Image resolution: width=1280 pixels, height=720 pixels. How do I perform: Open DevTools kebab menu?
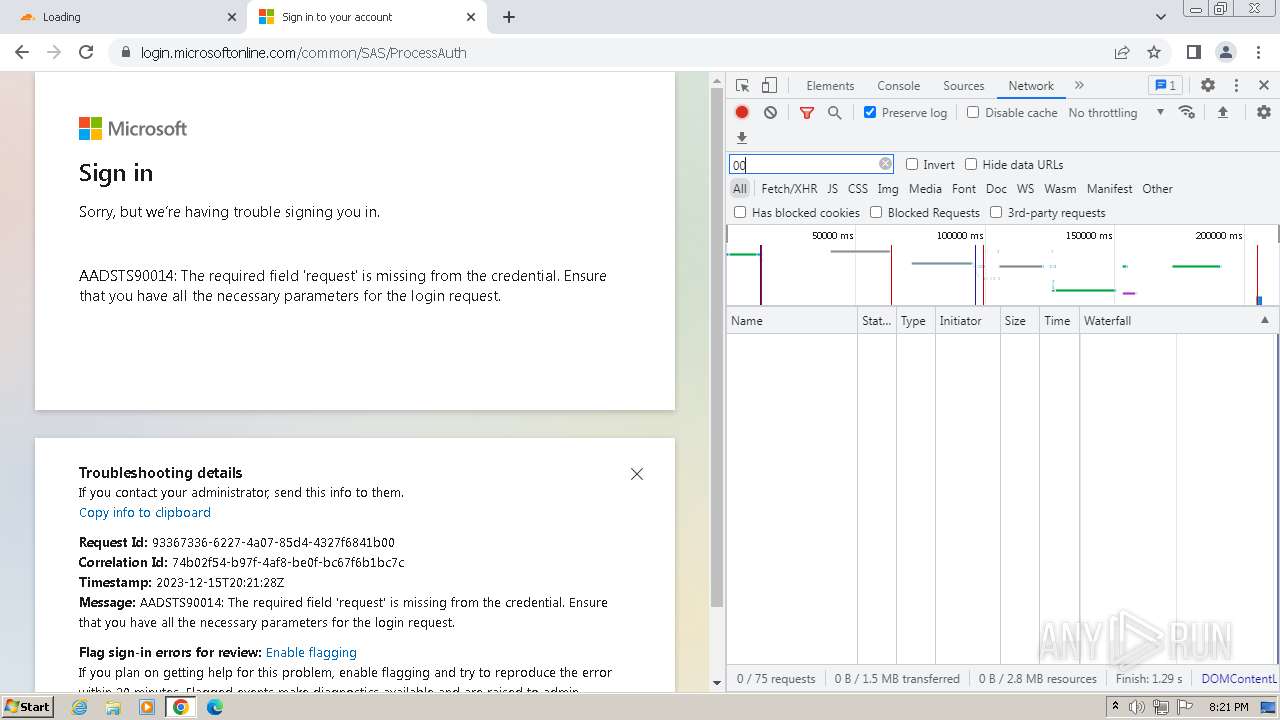click(1236, 86)
